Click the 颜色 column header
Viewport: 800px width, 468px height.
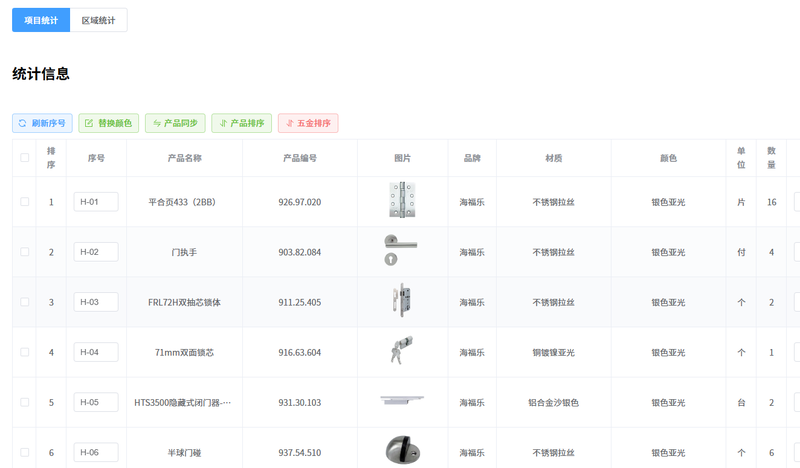(x=668, y=158)
